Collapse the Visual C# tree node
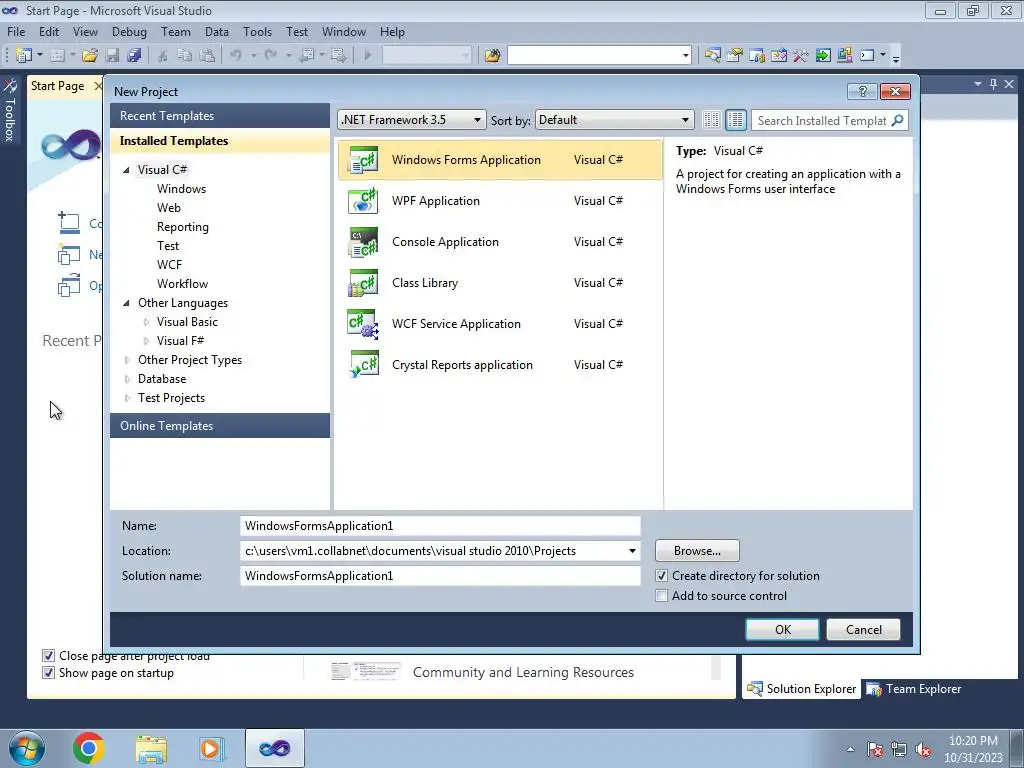Viewport: 1024px width, 768px height. click(127, 170)
